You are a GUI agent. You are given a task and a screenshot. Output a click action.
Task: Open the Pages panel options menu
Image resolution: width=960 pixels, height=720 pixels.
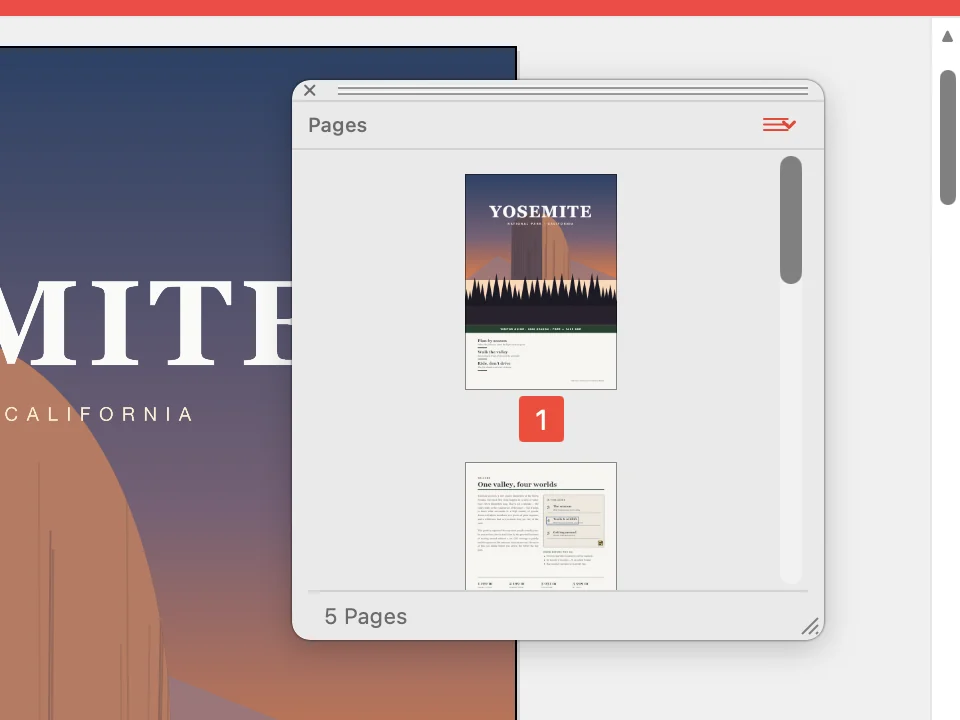779,125
